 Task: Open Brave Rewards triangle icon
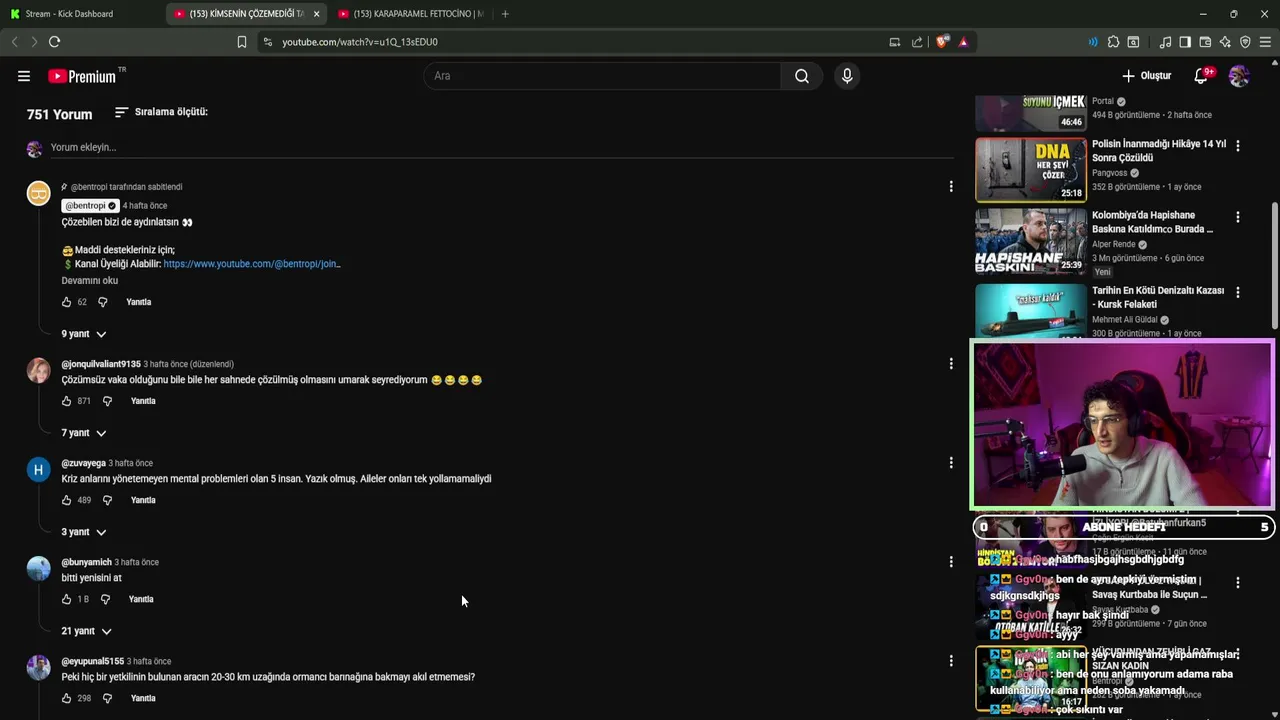tap(963, 42)
